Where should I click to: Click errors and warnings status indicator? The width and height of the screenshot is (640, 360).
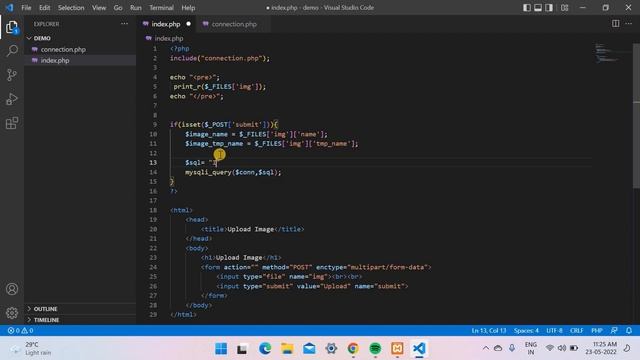coord(20,331)
